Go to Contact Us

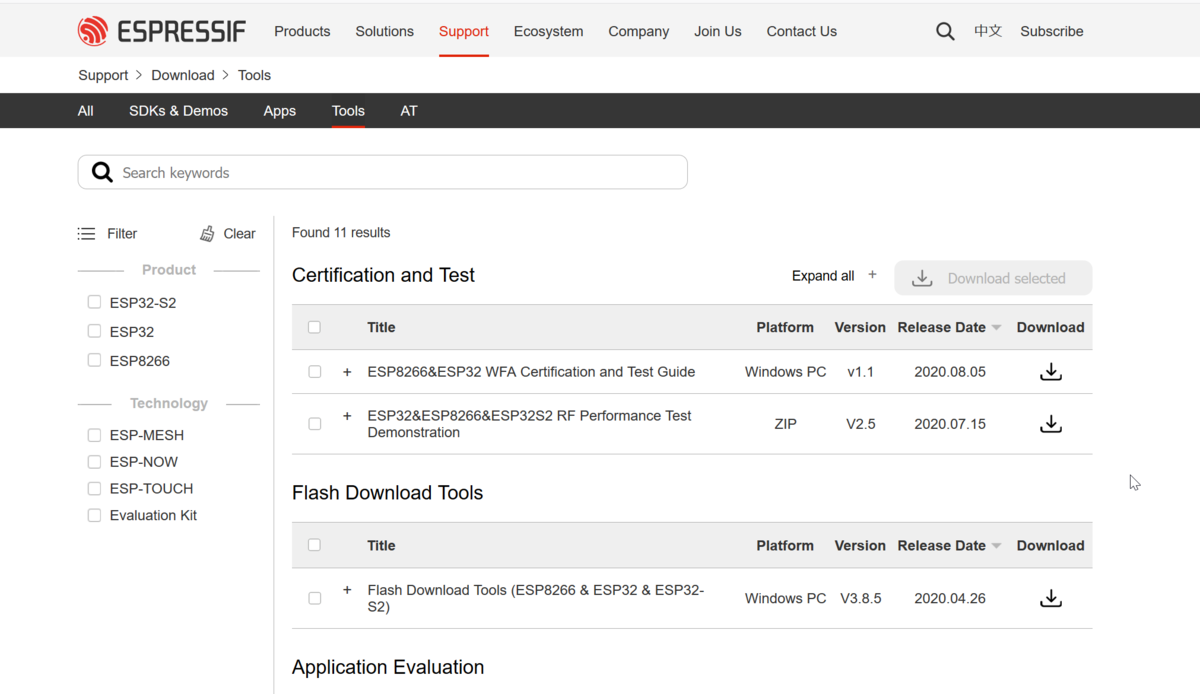[x=801, y=31]
